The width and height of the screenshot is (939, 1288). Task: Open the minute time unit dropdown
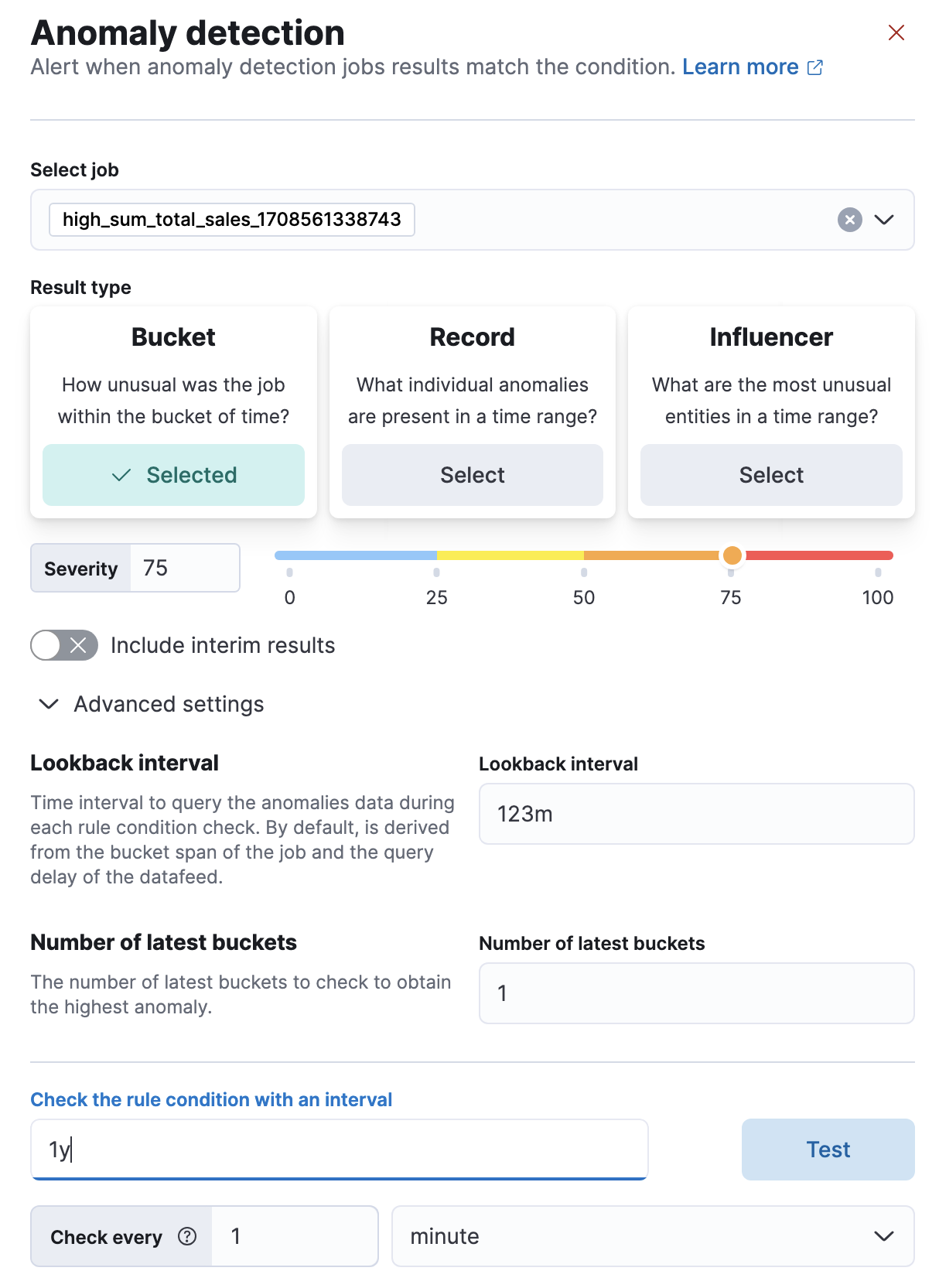[652, 1236]
